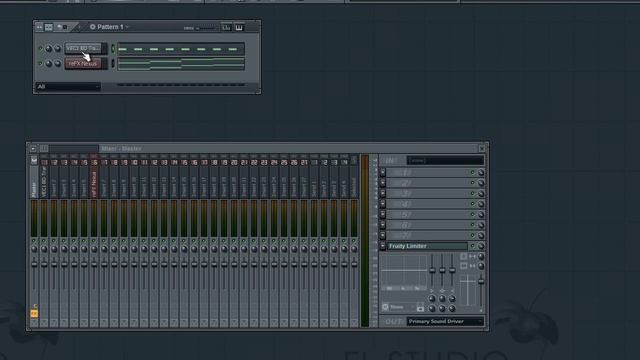640x360 pixels.
Task: Mute the VEC2 BD channel via green LED
Action: 40,49
